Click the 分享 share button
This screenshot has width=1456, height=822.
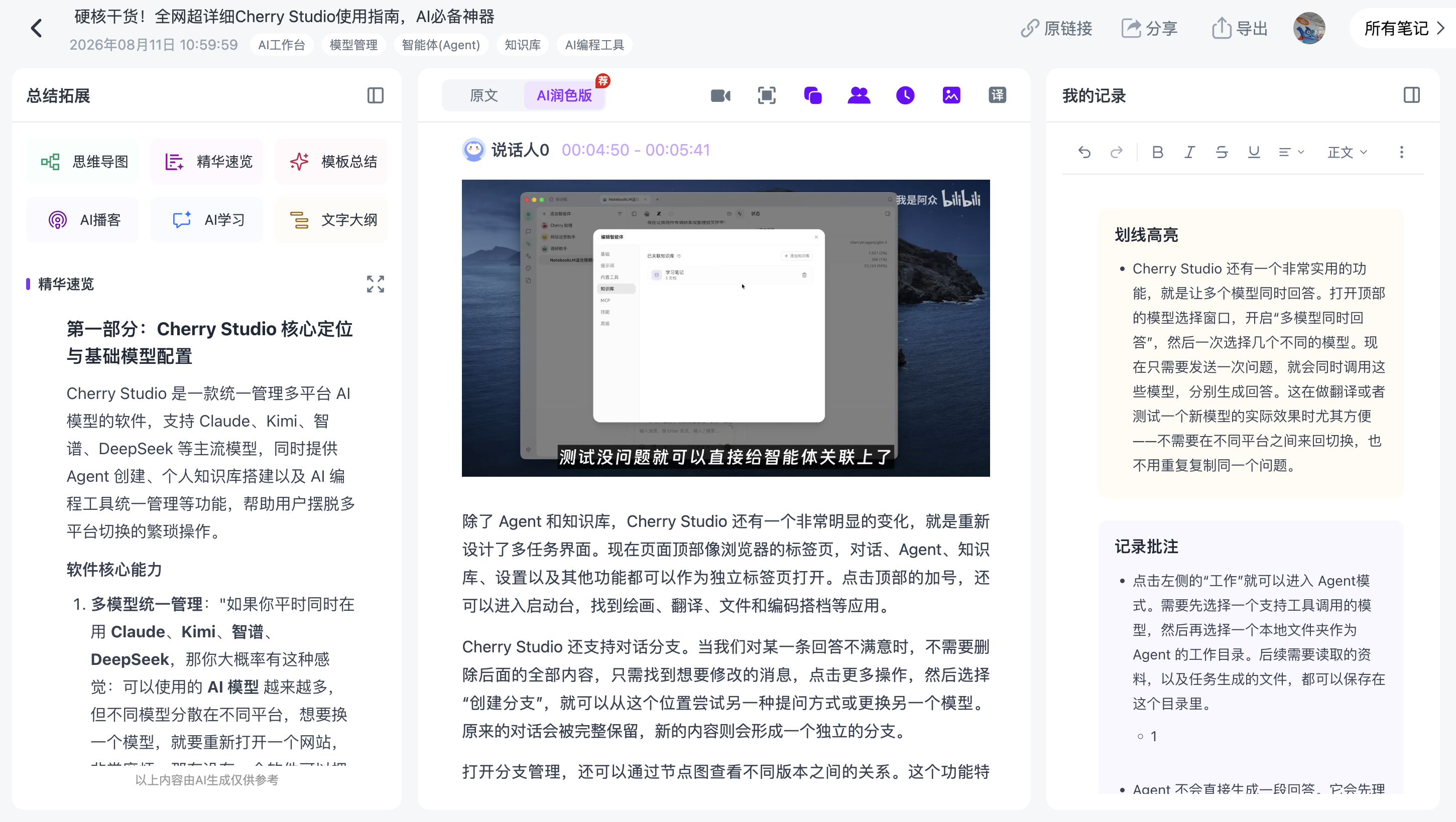tap(1150, 28)
